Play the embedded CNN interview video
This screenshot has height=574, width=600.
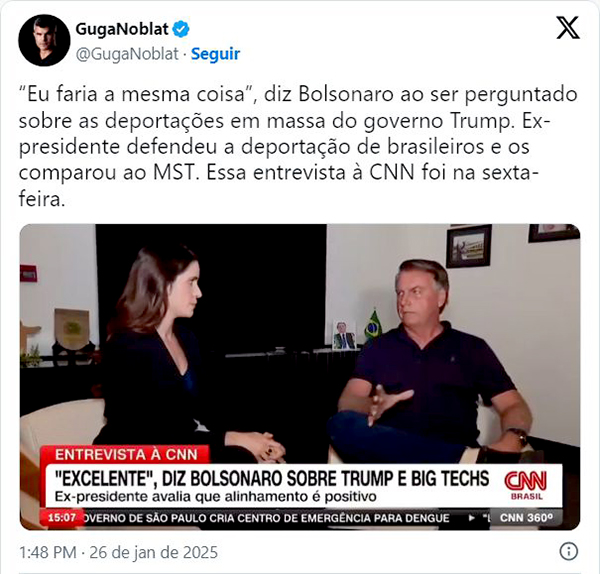[300, 377]
